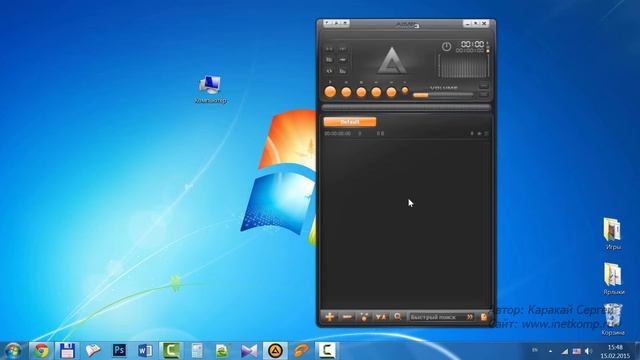The image size is (640, 360).
Task: Click the orange Stop button in AIMP
Action: pos(361,92)
